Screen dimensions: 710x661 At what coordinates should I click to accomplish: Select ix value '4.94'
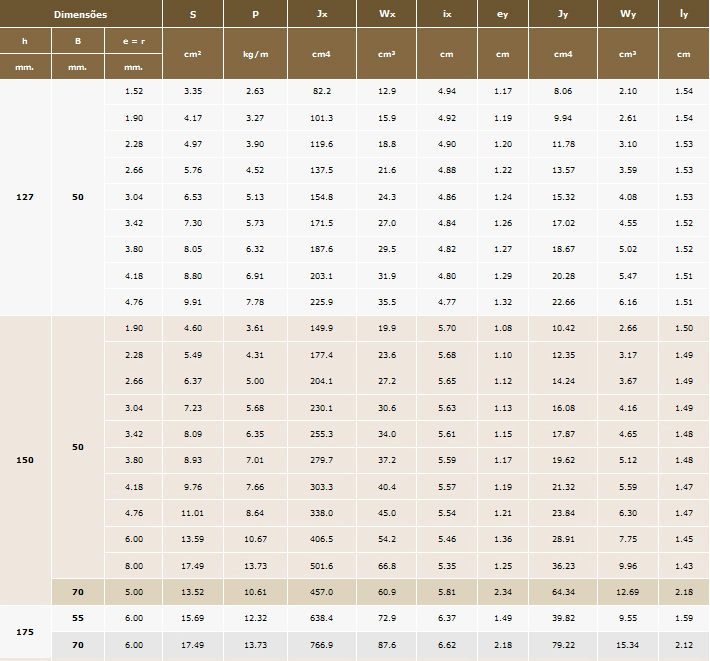click(x=447, y=91)
